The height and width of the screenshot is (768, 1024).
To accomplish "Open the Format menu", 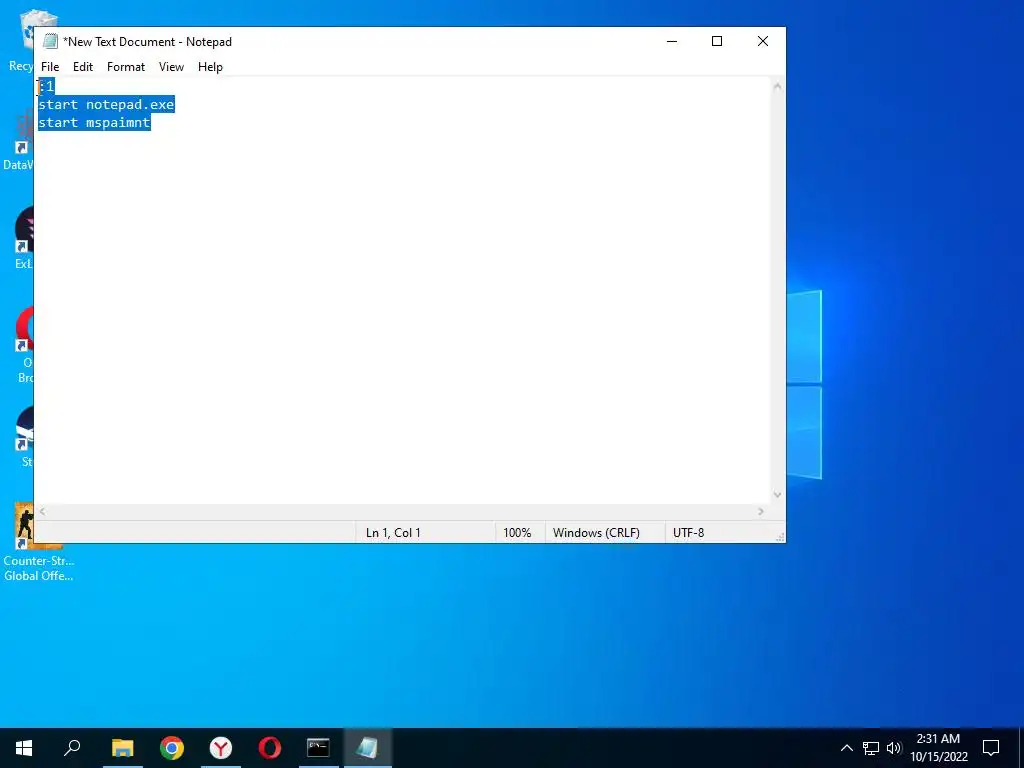I will pos(125,67).
